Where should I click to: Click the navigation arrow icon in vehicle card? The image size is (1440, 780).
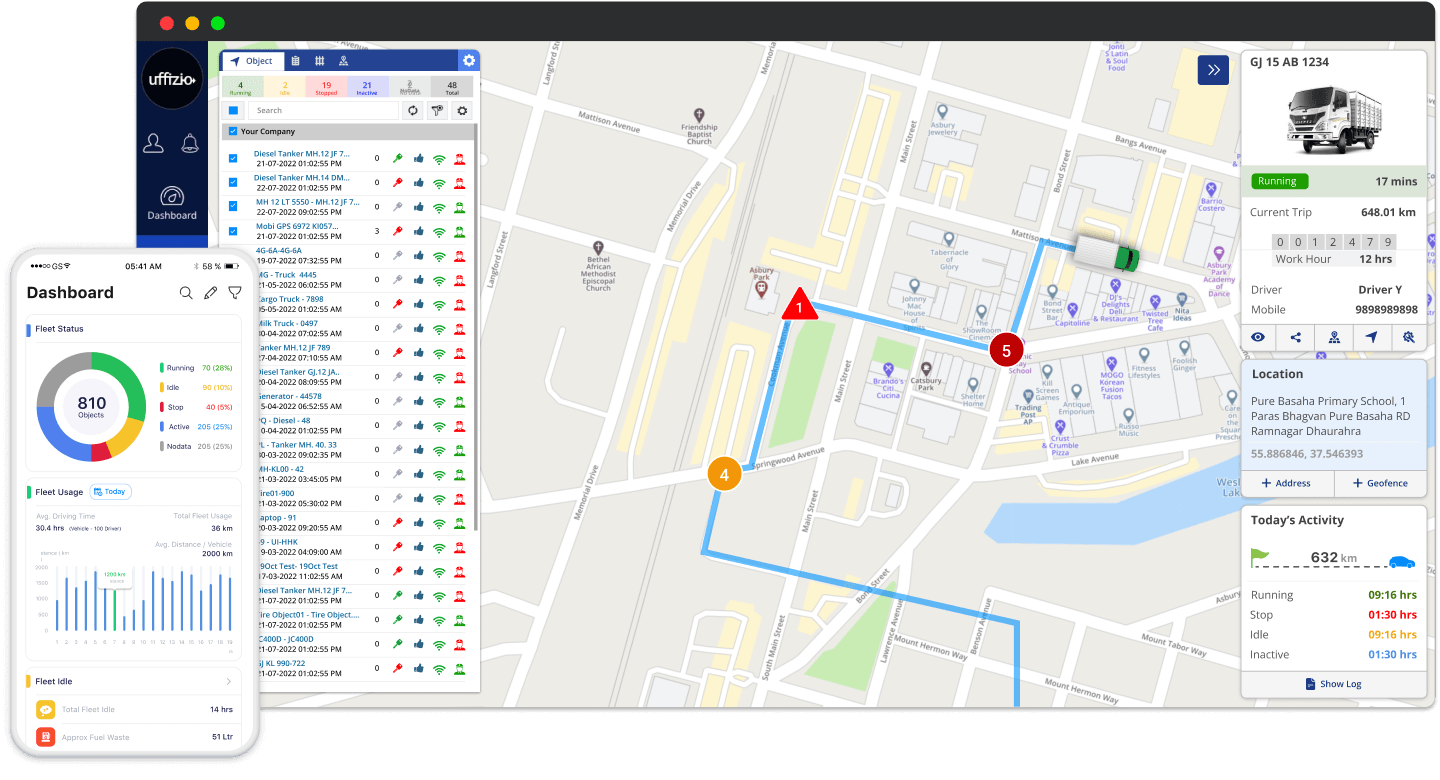(x=1371, y=338)
